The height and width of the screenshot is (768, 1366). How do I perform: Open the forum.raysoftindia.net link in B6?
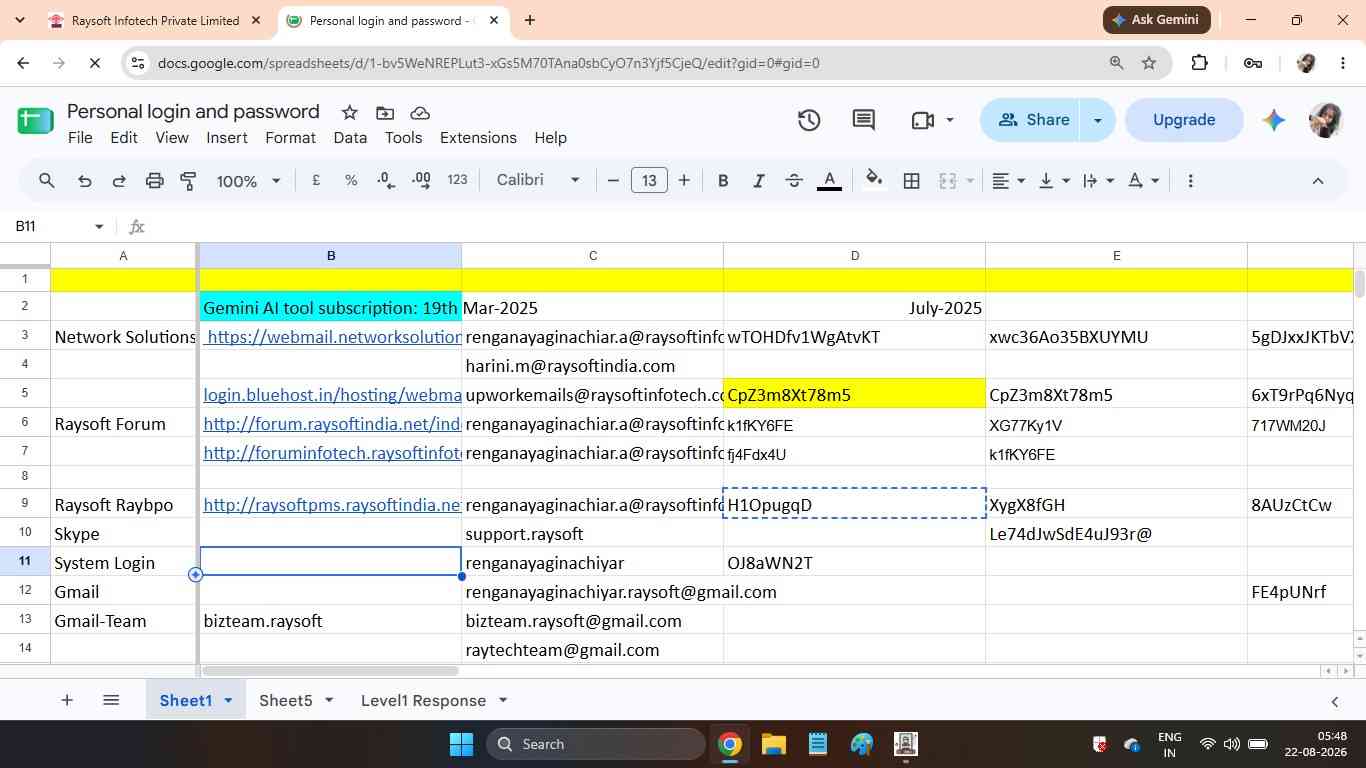pyautogui.click(x=332, y=424)
